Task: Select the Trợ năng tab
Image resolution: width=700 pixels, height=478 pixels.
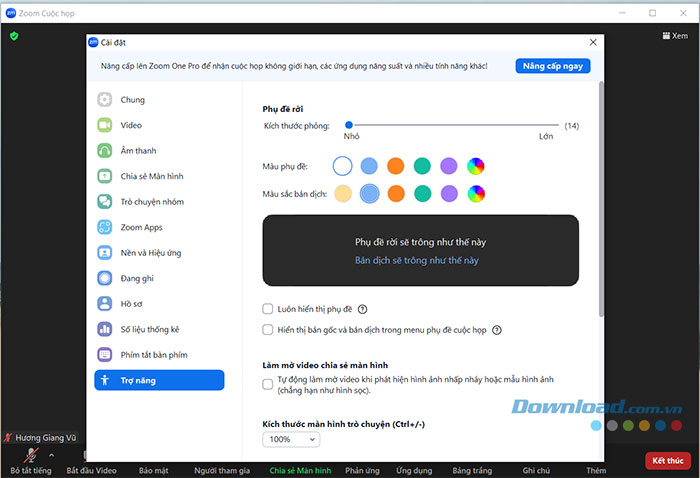Action: tap(159, 380)
